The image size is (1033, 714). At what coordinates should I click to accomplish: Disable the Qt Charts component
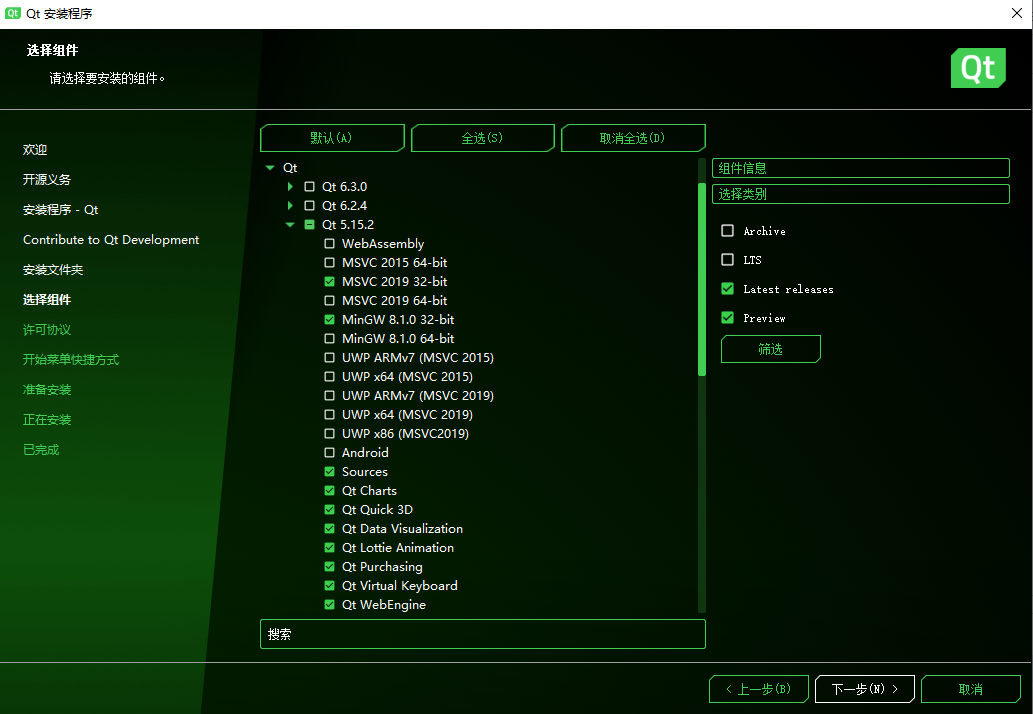point(330,490)
